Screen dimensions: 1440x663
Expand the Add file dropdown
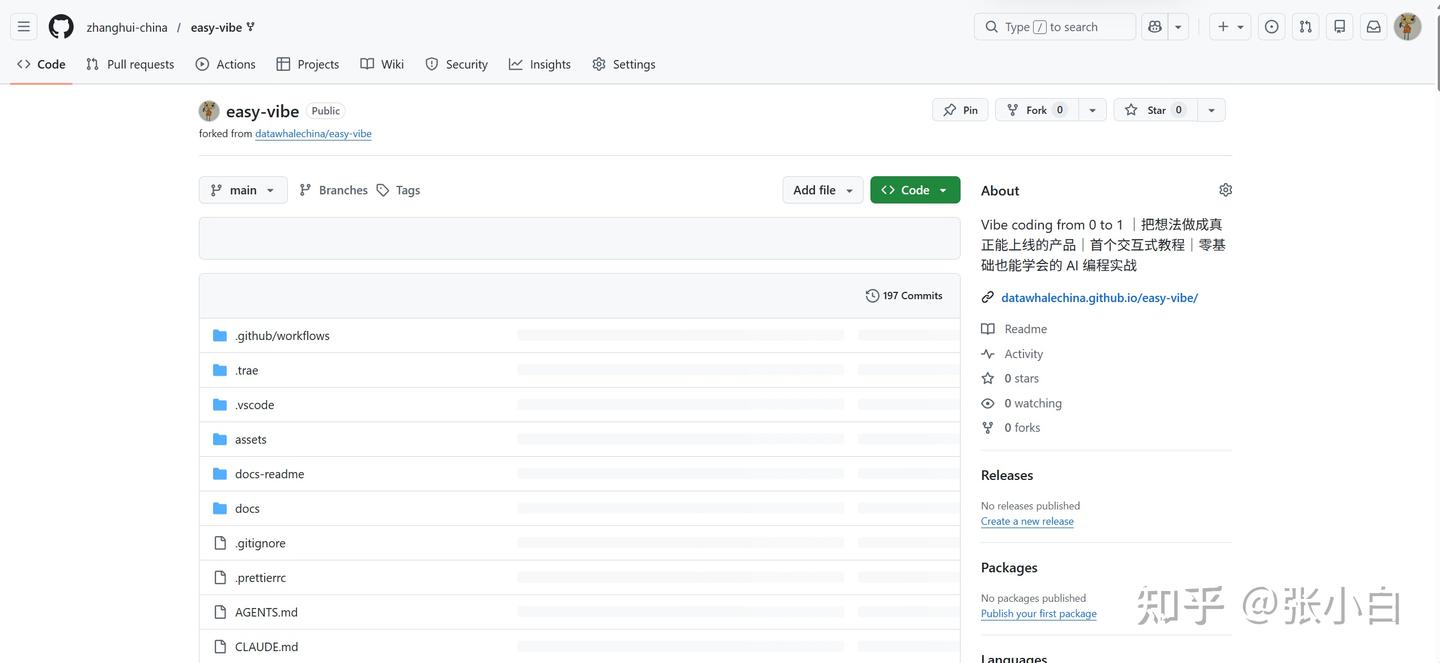[x=822, y=190]
